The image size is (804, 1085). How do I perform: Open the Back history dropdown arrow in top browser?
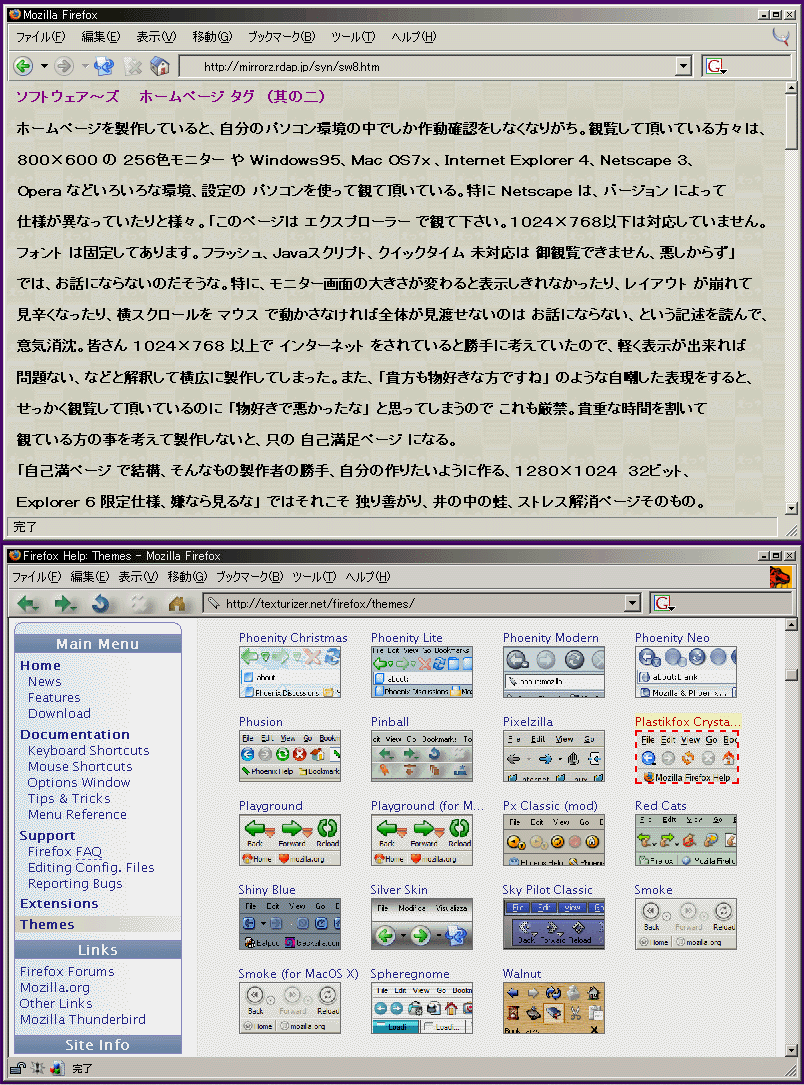click(x=44, y=67)
